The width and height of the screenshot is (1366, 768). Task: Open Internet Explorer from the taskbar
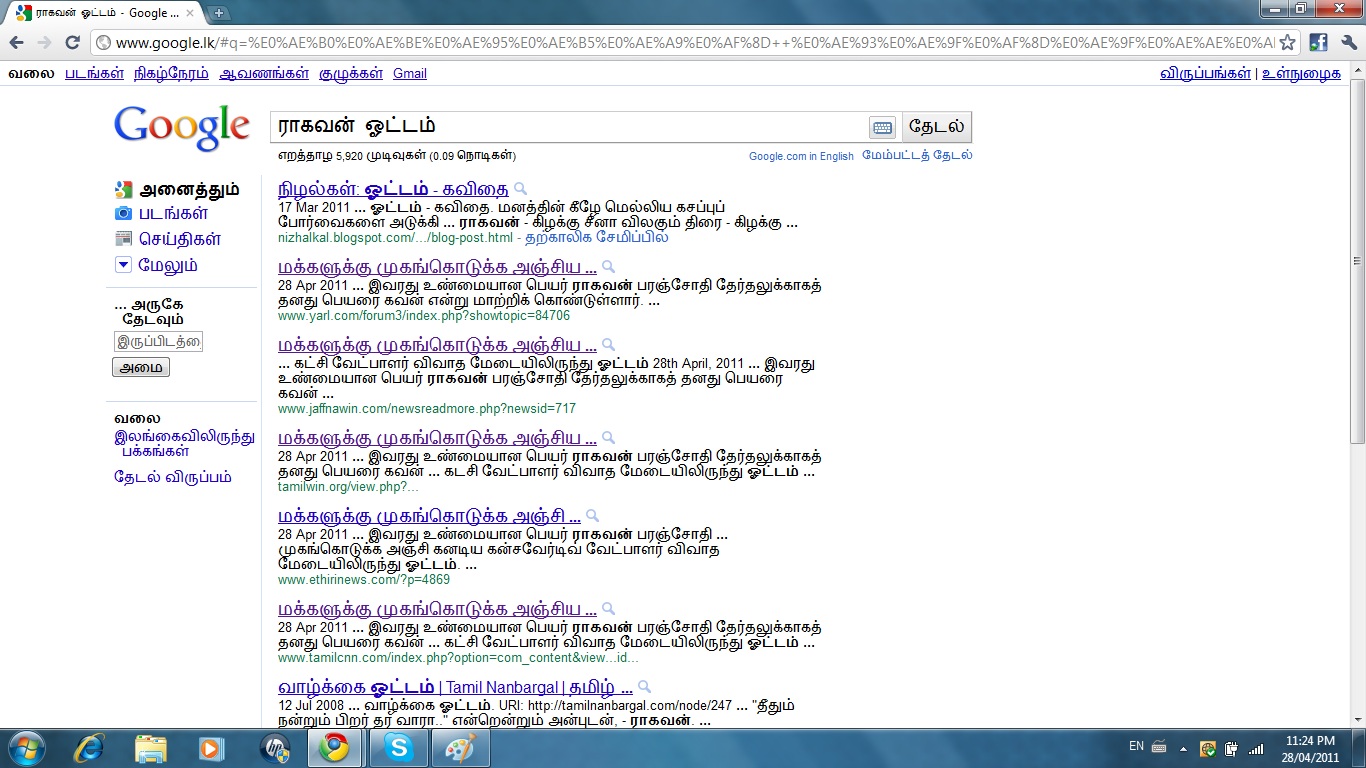point(89,748)
